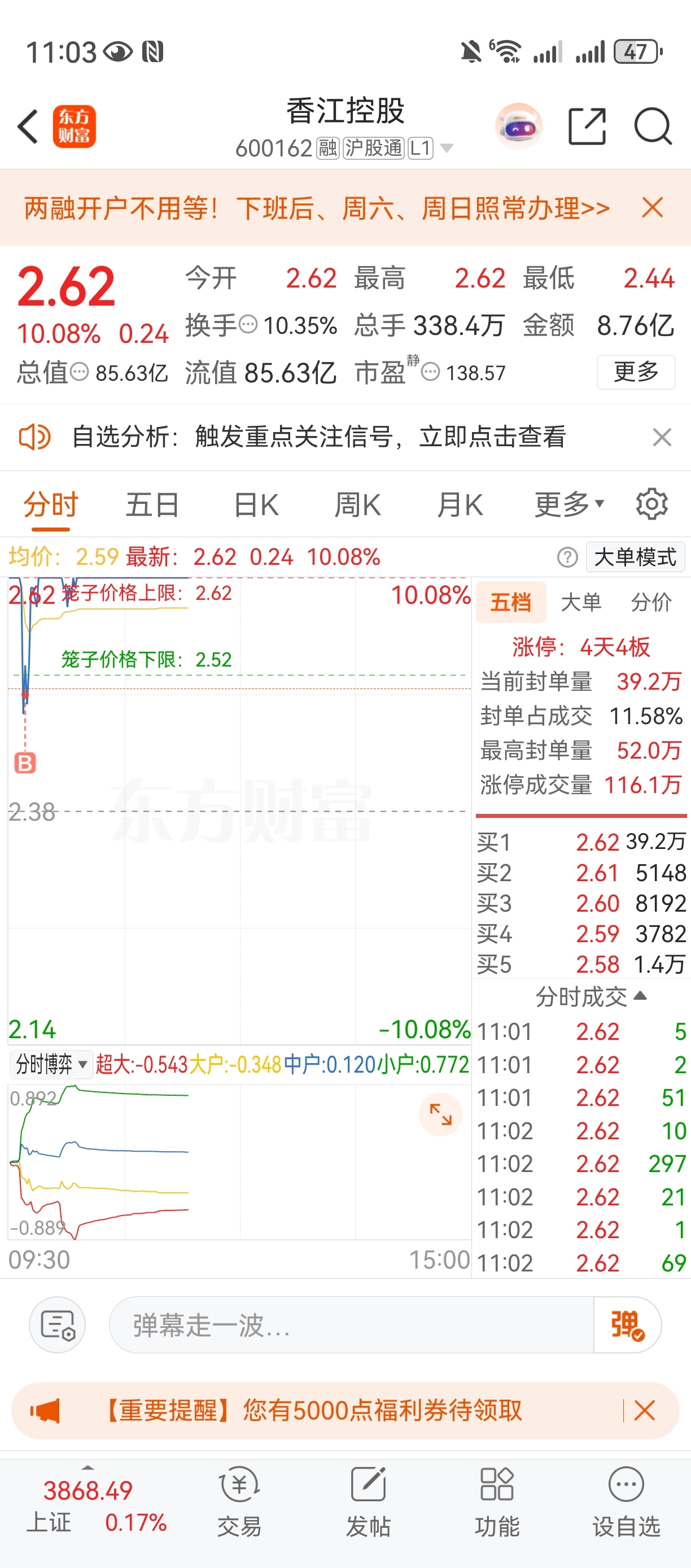
Task: Tap the 11:02 trade row with 297
Action: [581, 1164]
